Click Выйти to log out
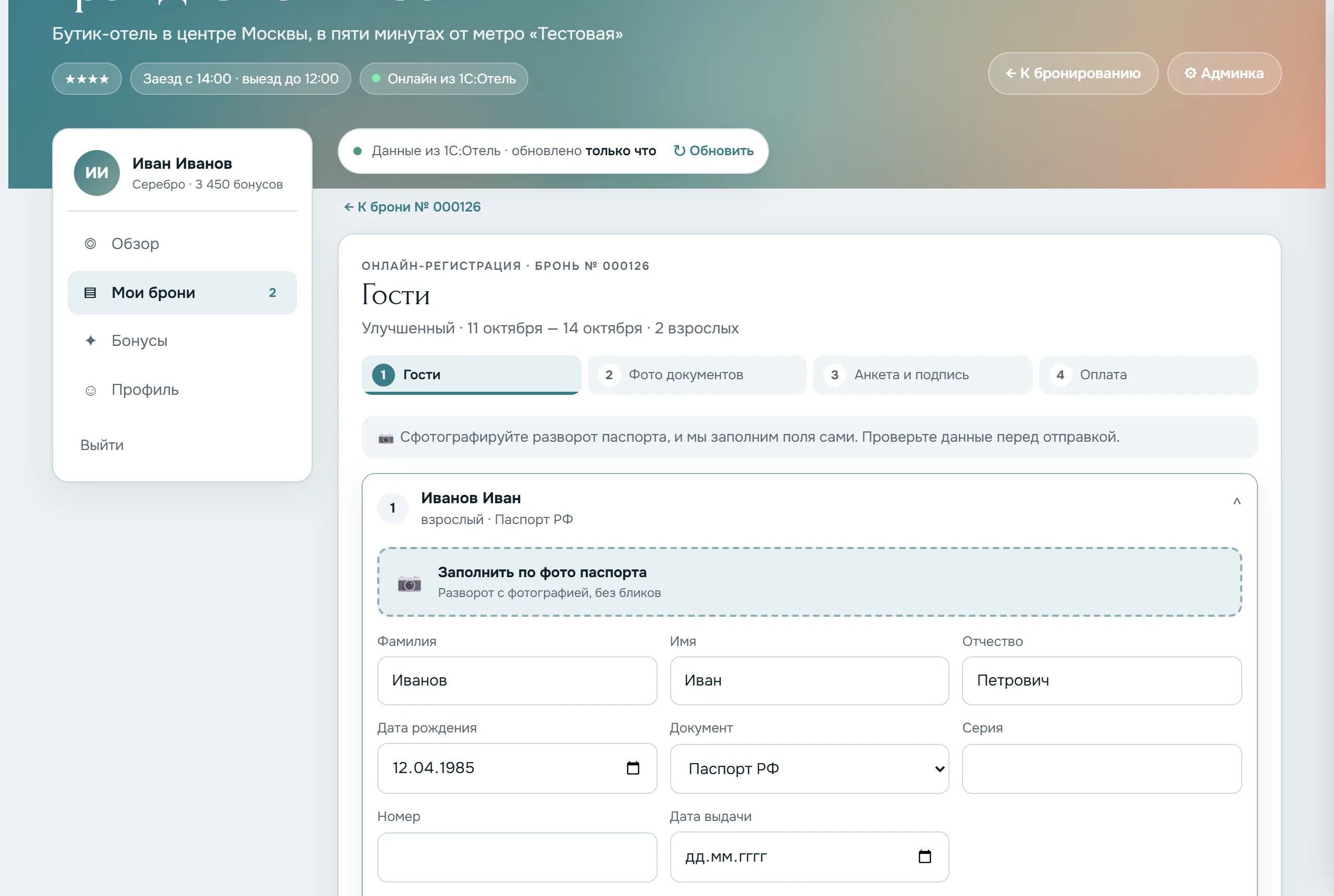Image resolution: width=1334 pixels, height=896 pixels. (102, 445)
